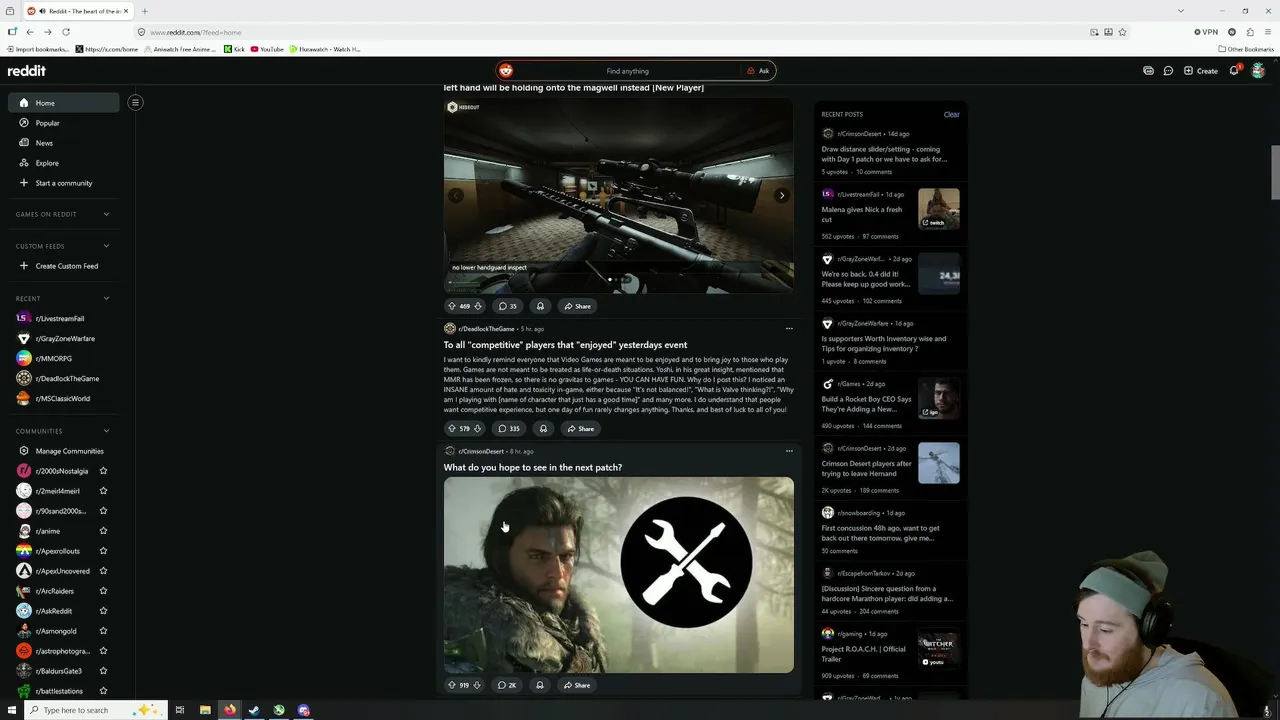Clear the Recent Posts list
Image resolution: width=1280 pixels, height=720 pixels.
coord(951,114)
